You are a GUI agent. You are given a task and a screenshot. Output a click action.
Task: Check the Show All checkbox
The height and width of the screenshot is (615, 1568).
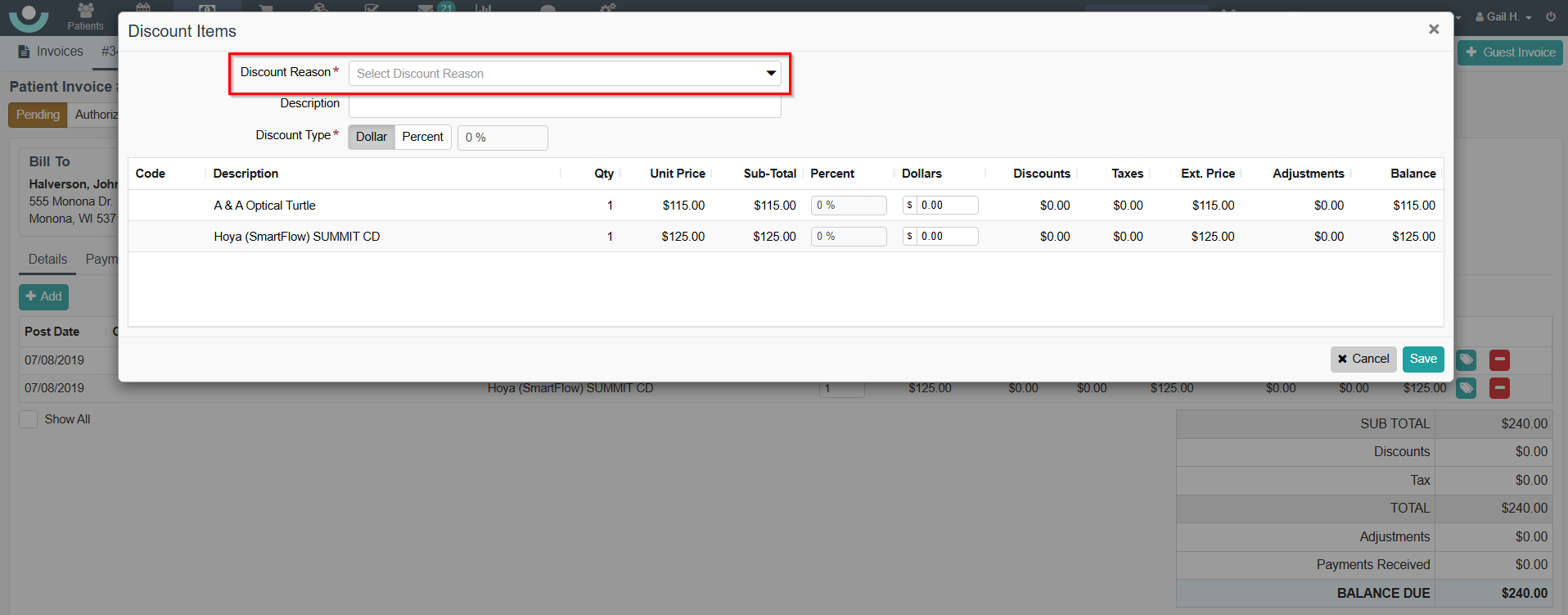pos(29,419)
